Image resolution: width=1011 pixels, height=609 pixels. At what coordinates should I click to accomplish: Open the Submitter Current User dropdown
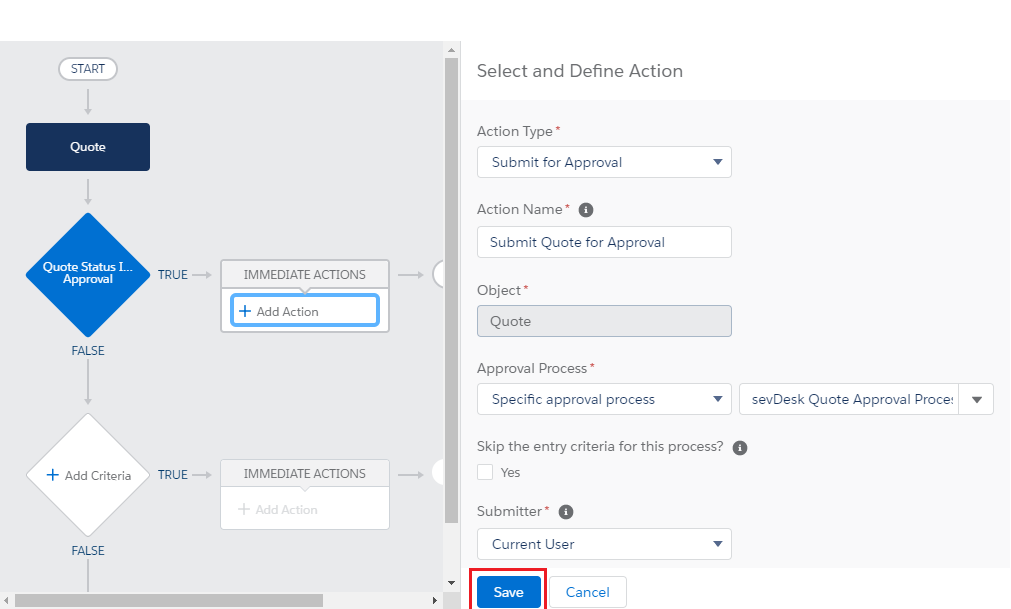coord(604,544)
